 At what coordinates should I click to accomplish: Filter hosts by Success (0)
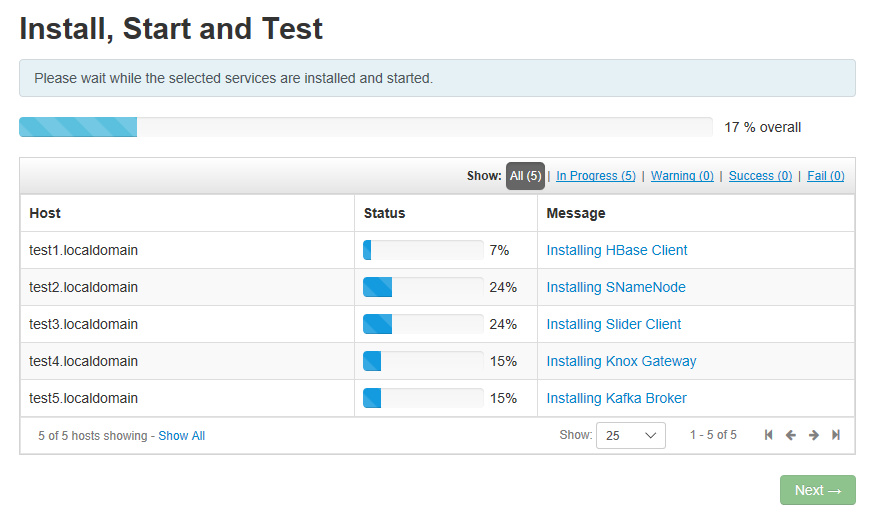click(x=760, y=176)
